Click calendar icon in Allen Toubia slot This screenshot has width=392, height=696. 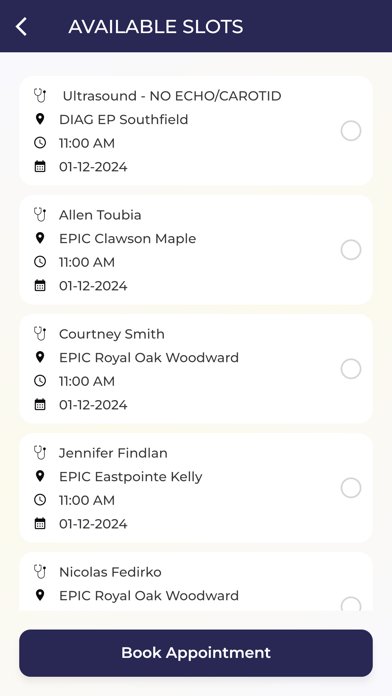40,285
